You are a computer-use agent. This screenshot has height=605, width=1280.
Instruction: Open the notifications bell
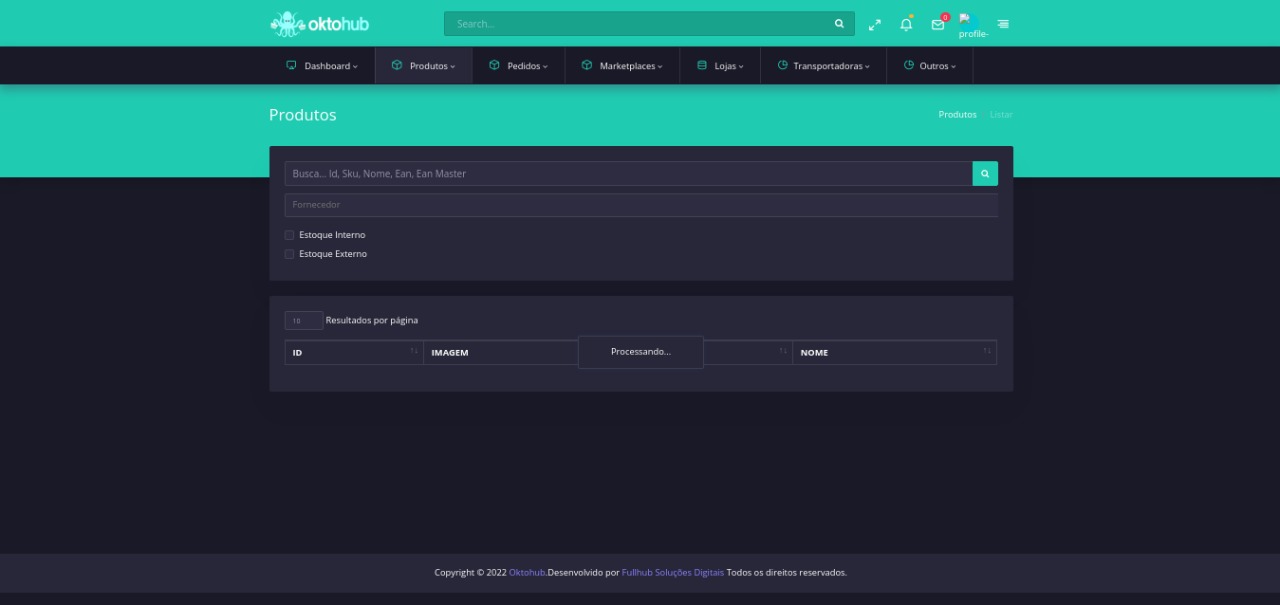click(x=906, y=24)
